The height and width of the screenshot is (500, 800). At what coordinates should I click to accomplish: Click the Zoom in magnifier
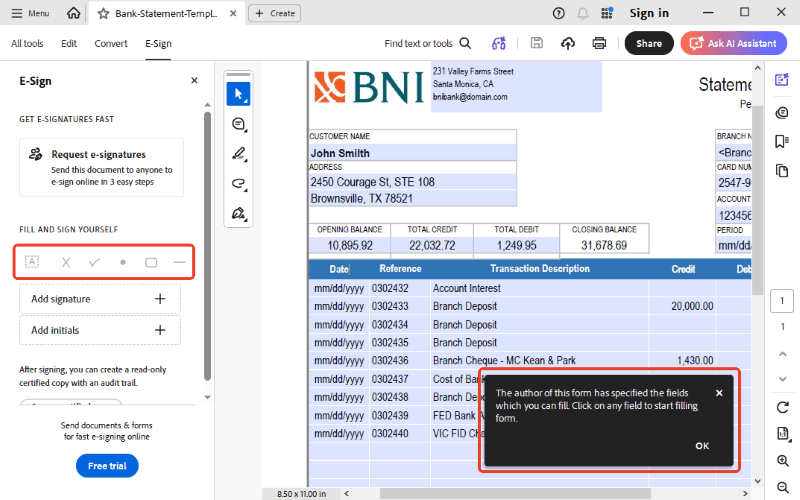click(x=782, y=461)
